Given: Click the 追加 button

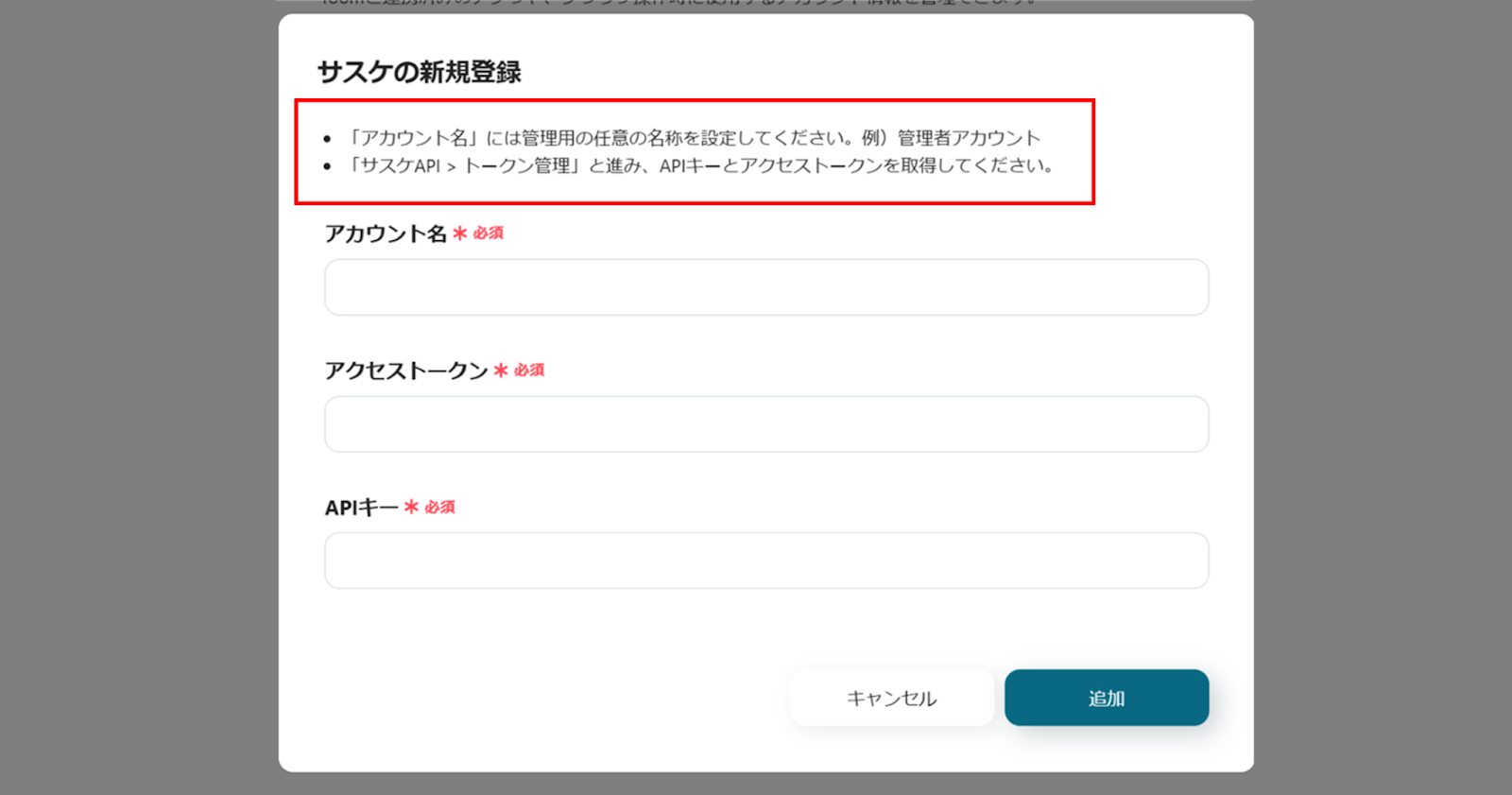Looking at the screenshot, I should 1107,699.
